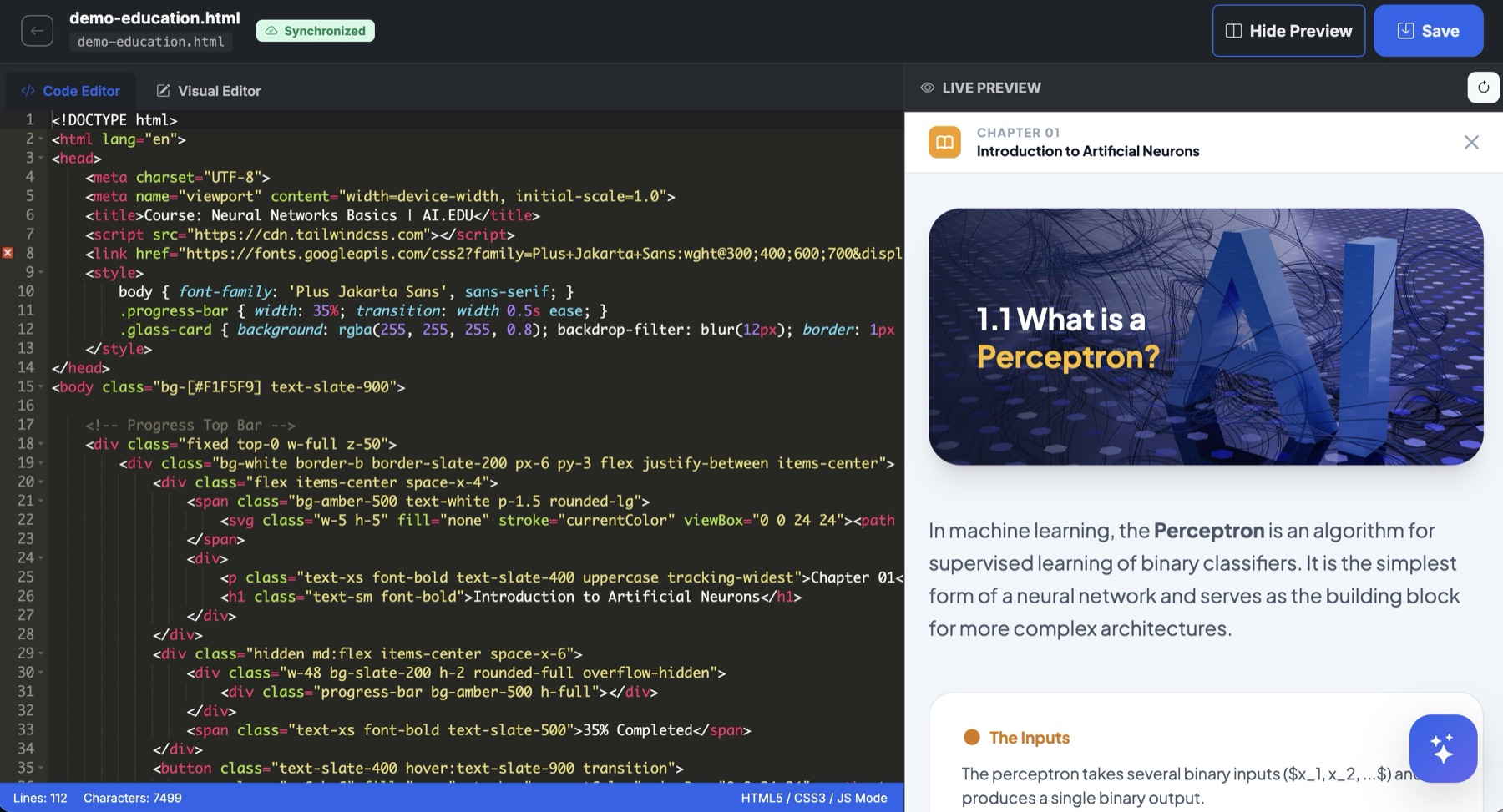Click the amber book chapter icon
The width and height of the screenshot is (1503, 812).
click(x=944, y=142)
